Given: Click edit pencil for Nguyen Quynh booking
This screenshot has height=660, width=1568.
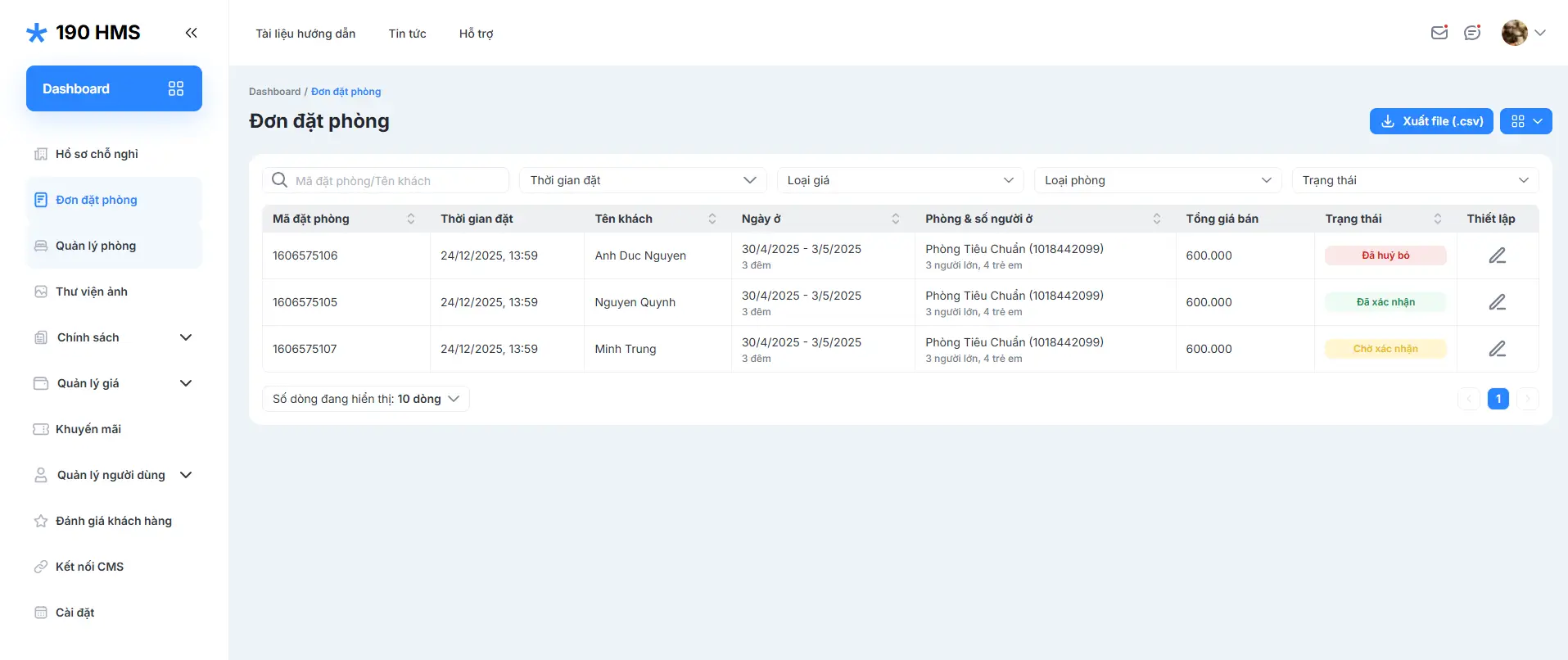Looking at the screenshot, I should [x=1497, y=302].
